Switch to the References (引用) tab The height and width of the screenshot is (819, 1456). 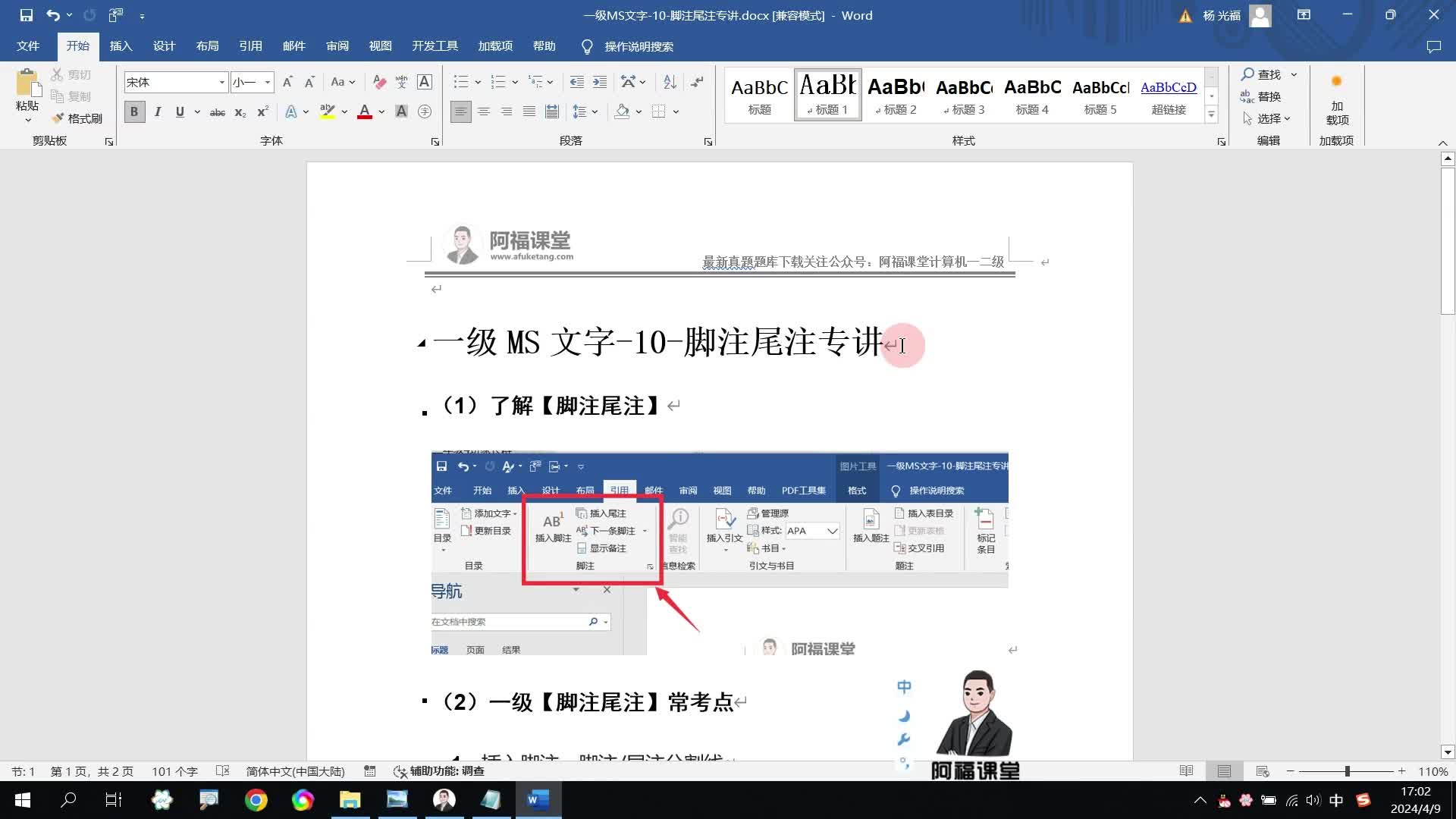coord(250,46)
